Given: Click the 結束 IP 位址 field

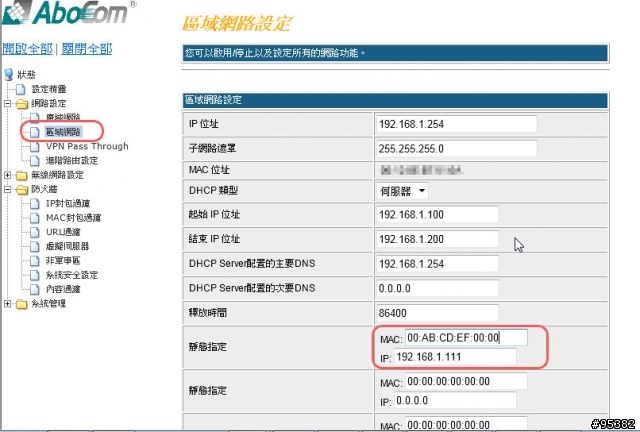Looking at the screenshot, I should click(437, 239).
